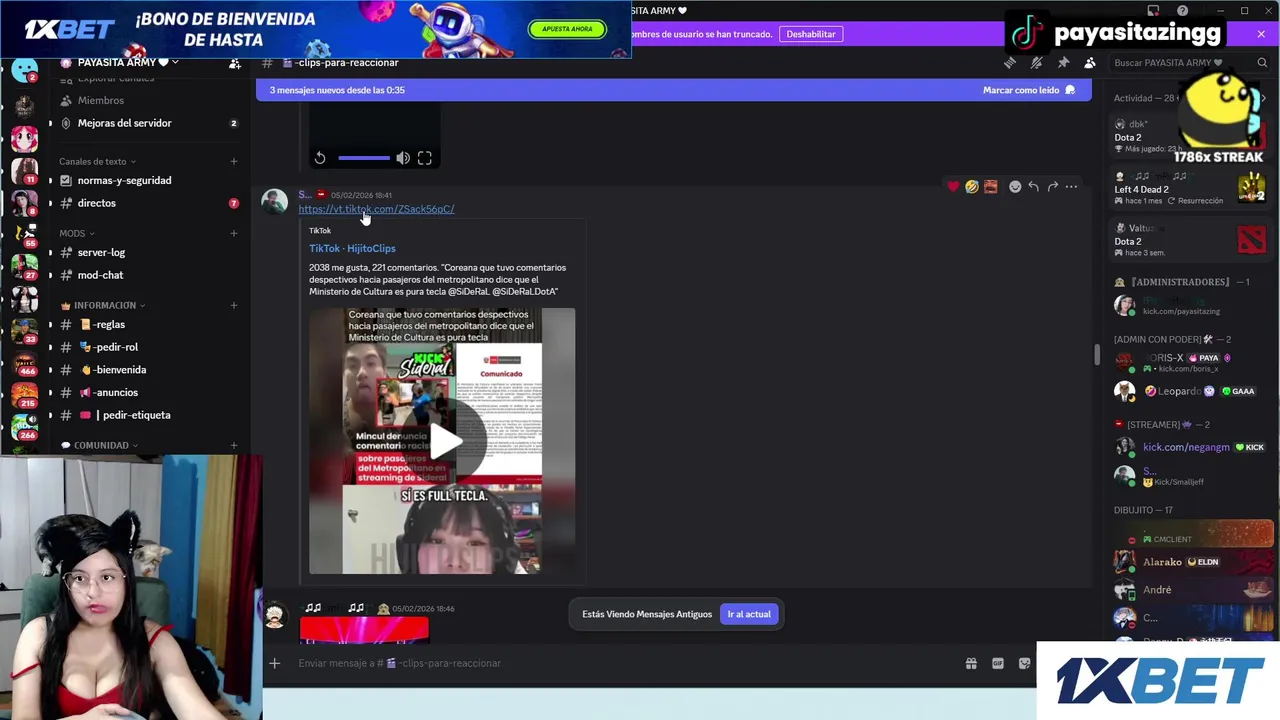Click the chat scrollbar thumb

(x=1097, y=355)
